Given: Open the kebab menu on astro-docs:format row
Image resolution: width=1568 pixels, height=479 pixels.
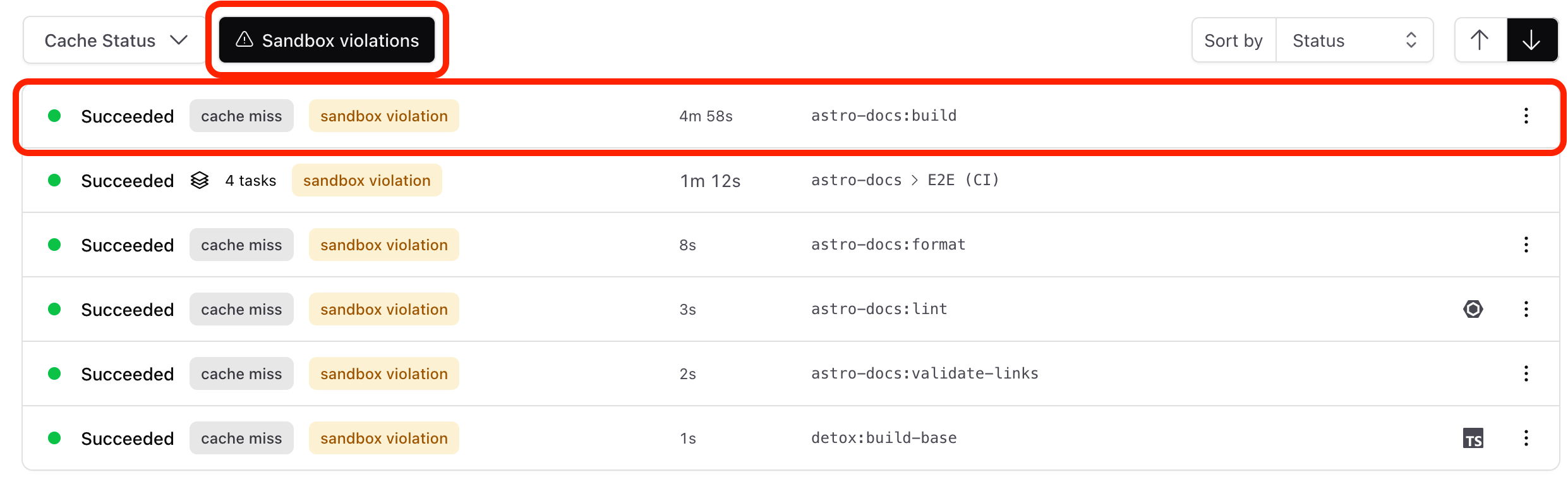Looking at the screenshot, I should (1526, 245).
